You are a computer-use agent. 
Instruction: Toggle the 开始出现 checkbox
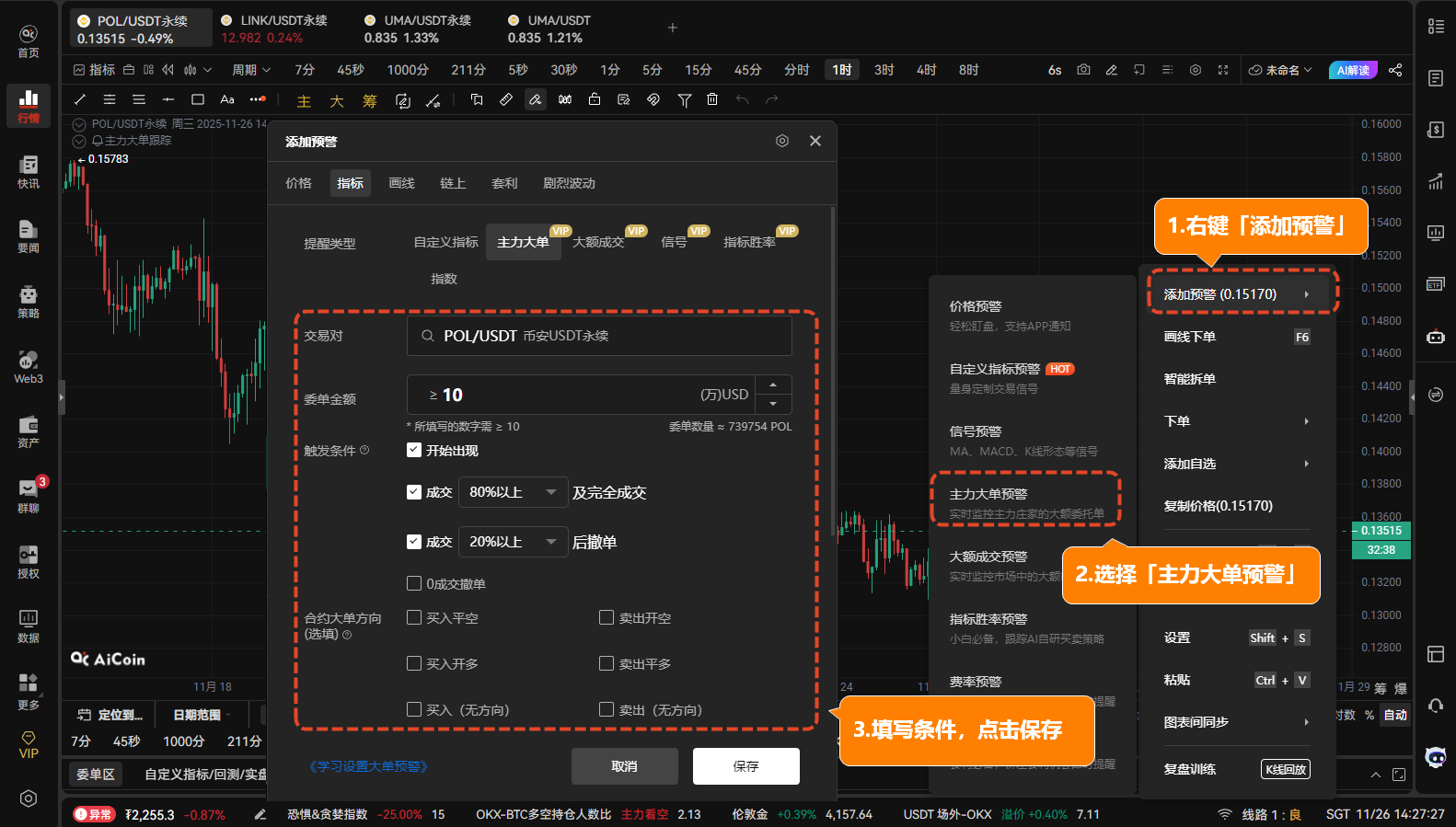[x=414, y=450]
